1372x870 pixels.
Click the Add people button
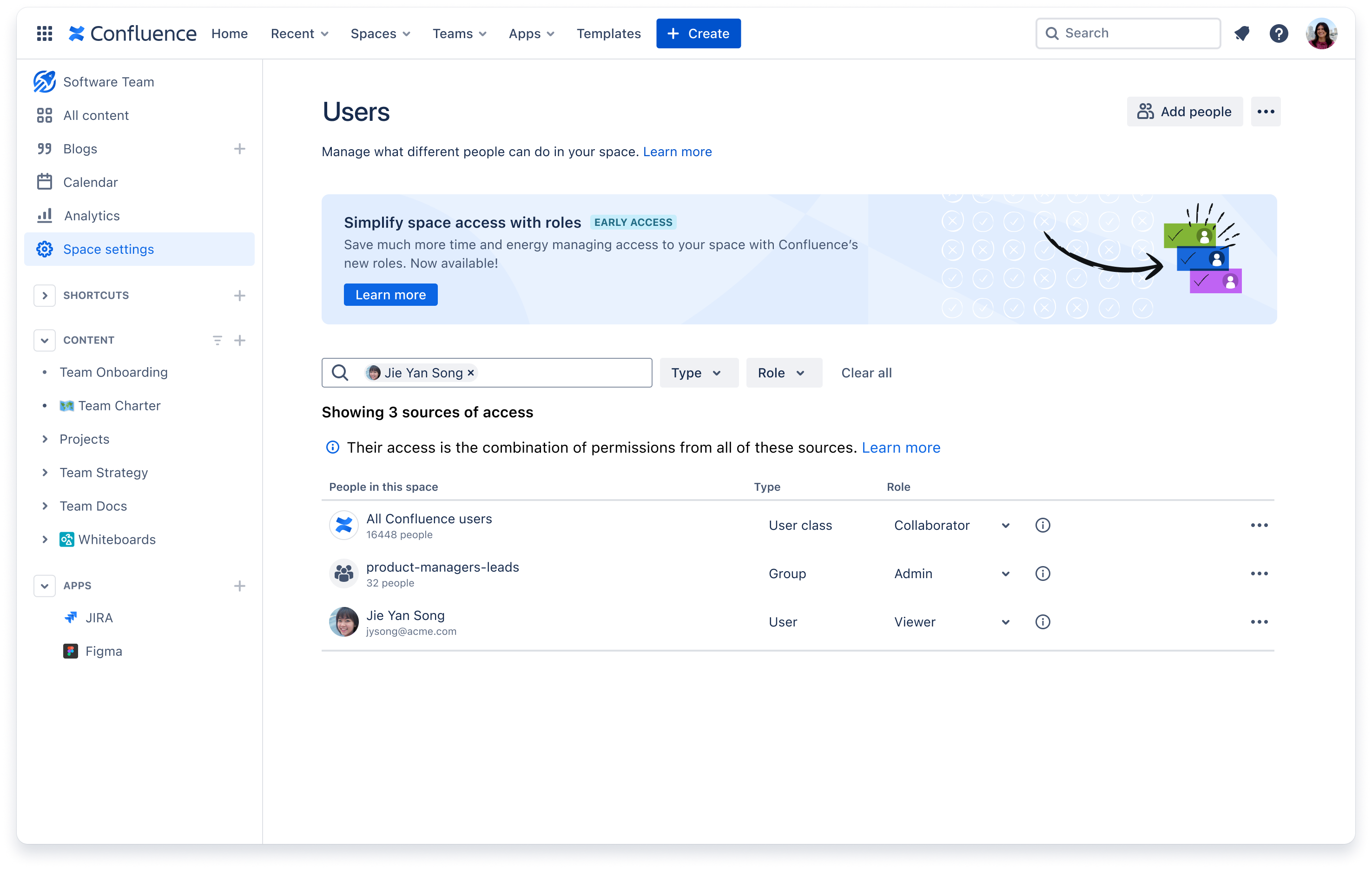(x=1184, y=112)
